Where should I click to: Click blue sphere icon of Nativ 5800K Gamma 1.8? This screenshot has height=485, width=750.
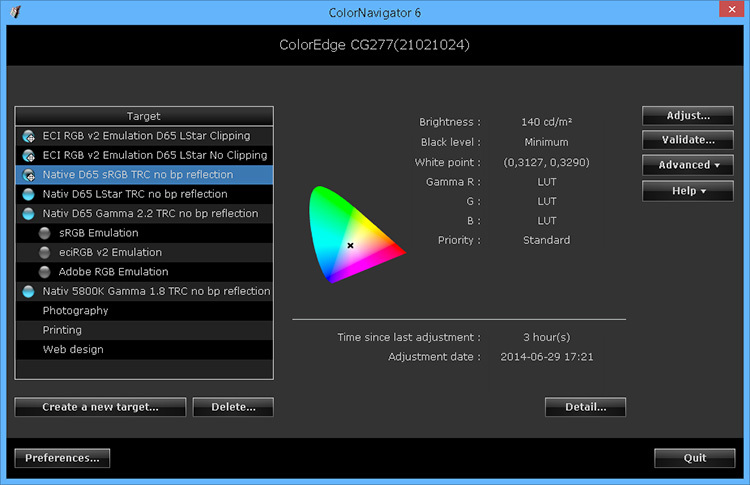coord(29,291)
